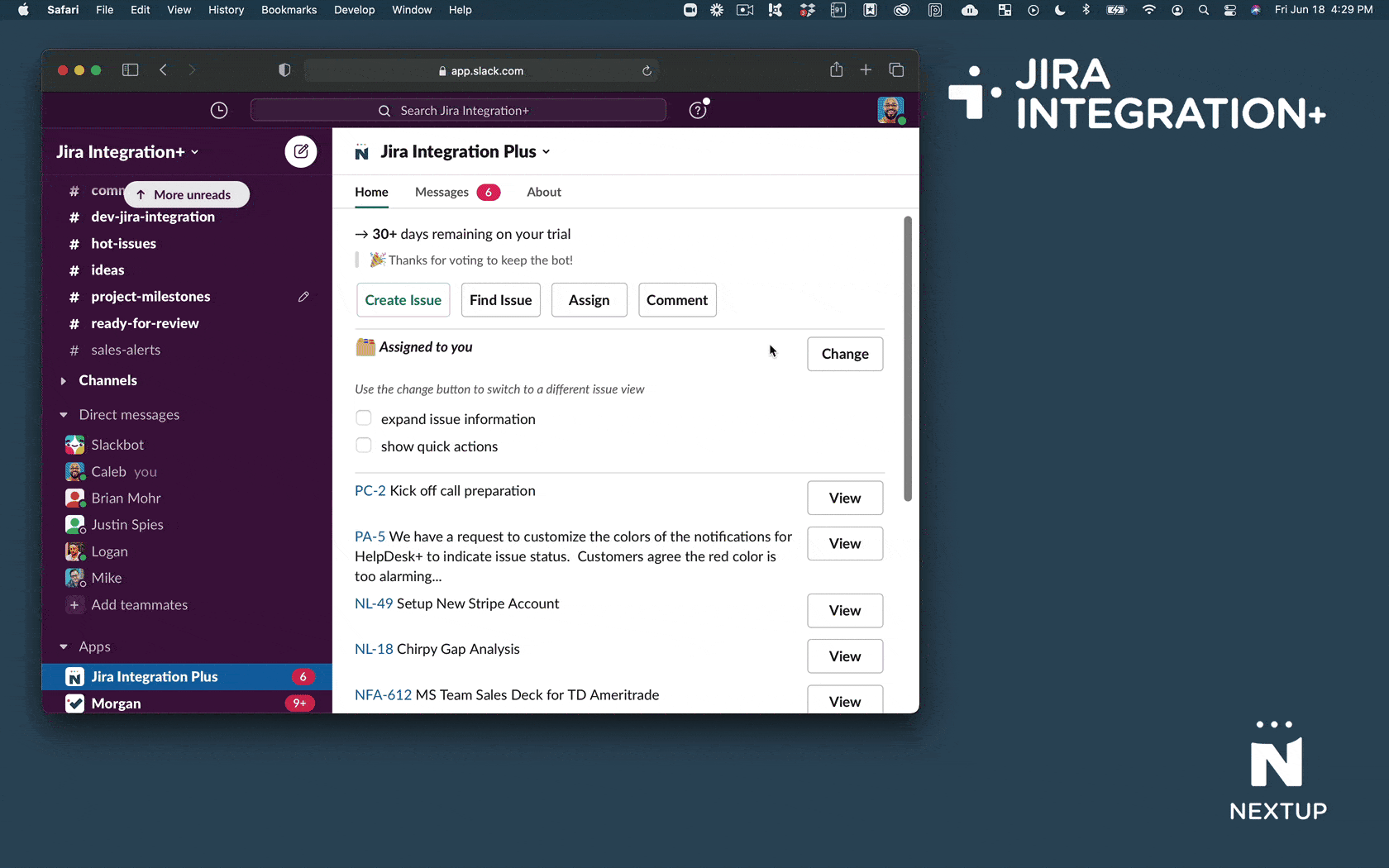
Task: Open the NL-18 issue link
Action: point(374,649)
